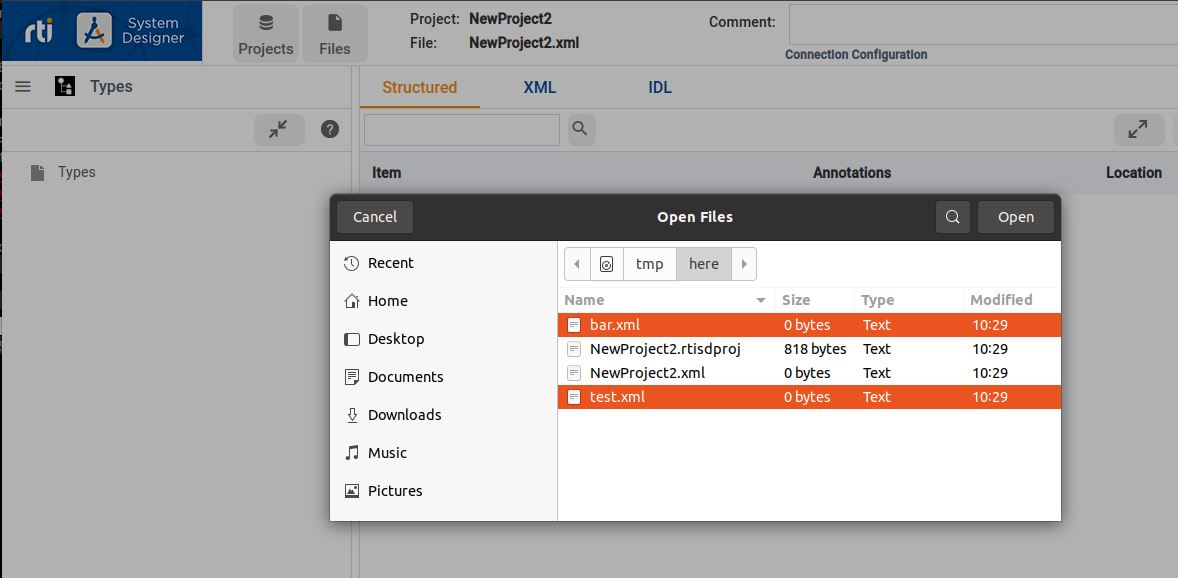Switch to the IDL tab
Viewport: 1178px width, 578px height.
point(660,87)
